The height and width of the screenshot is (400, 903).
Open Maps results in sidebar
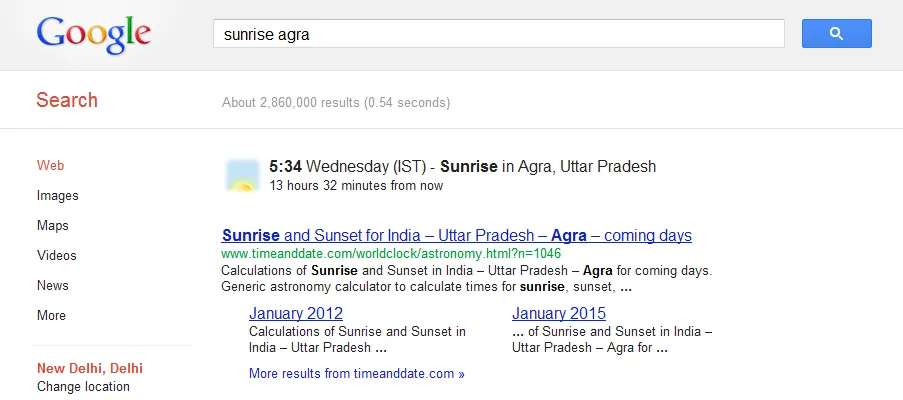(52, 226)
